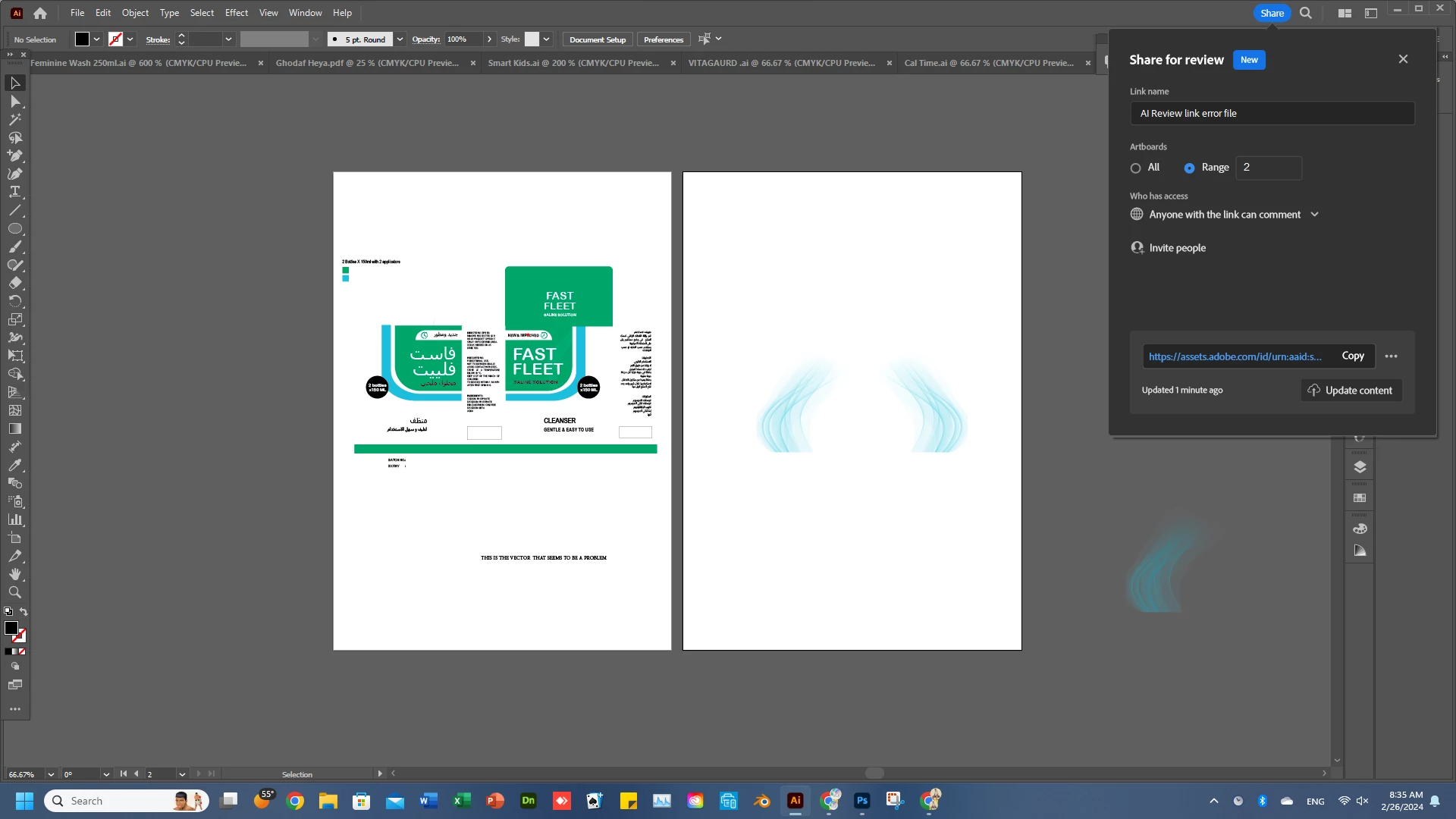Select the All artboards radio option
This screenshot has height=819, width=1456.
tap(1135, 168)
